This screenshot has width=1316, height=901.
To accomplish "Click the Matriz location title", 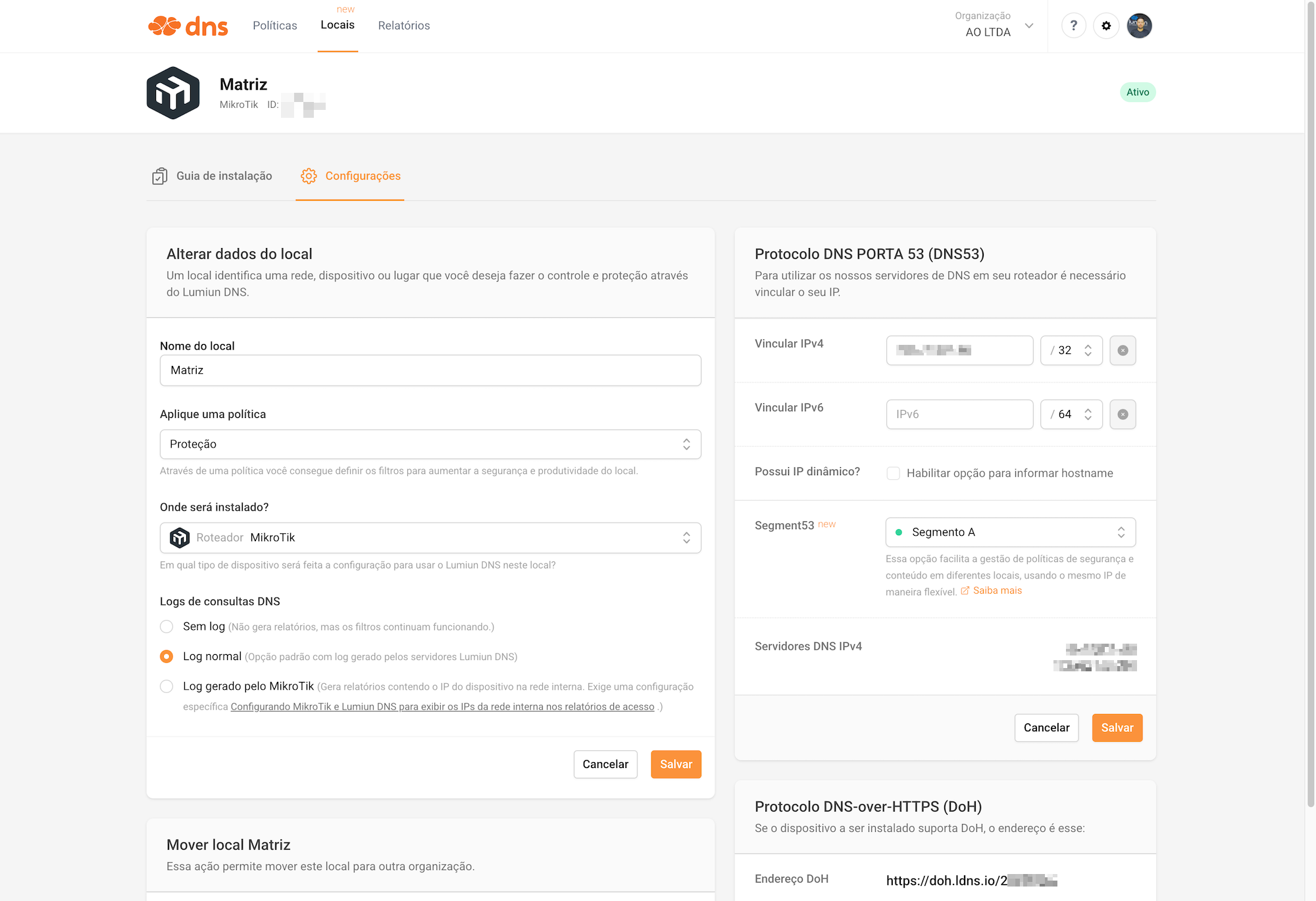I will (243, 84).
